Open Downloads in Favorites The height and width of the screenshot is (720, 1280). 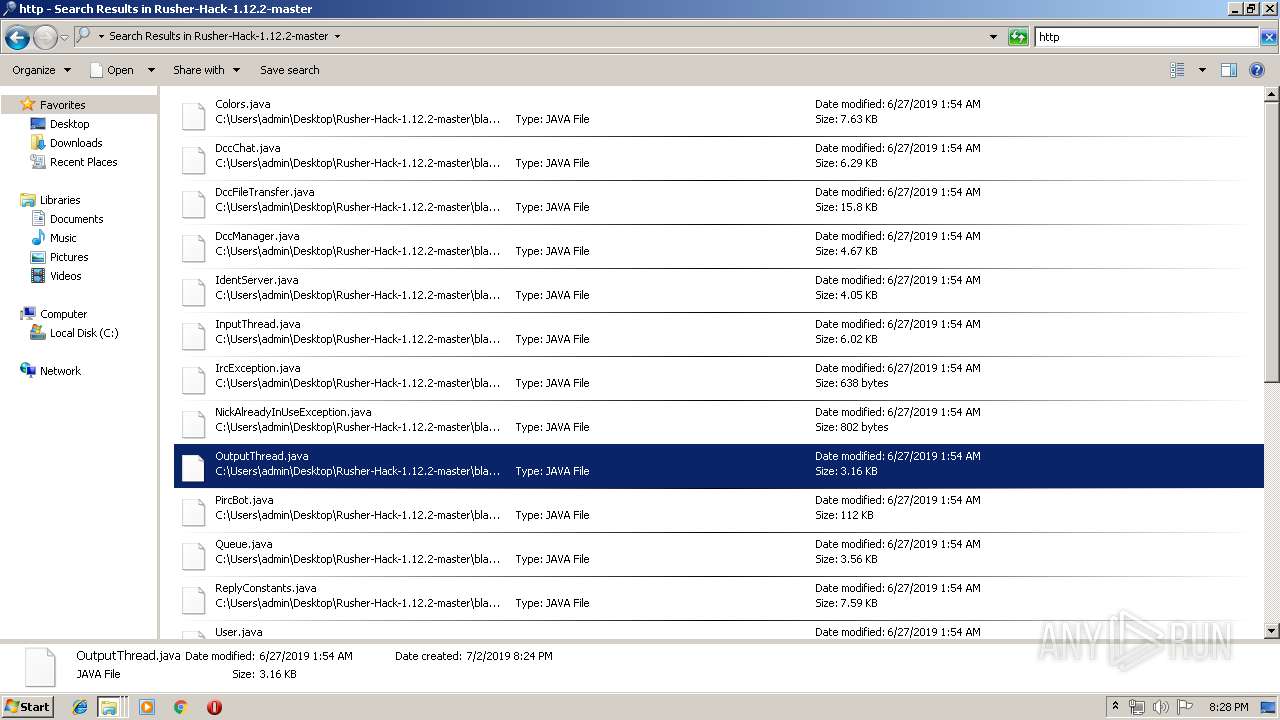[76, 143]
